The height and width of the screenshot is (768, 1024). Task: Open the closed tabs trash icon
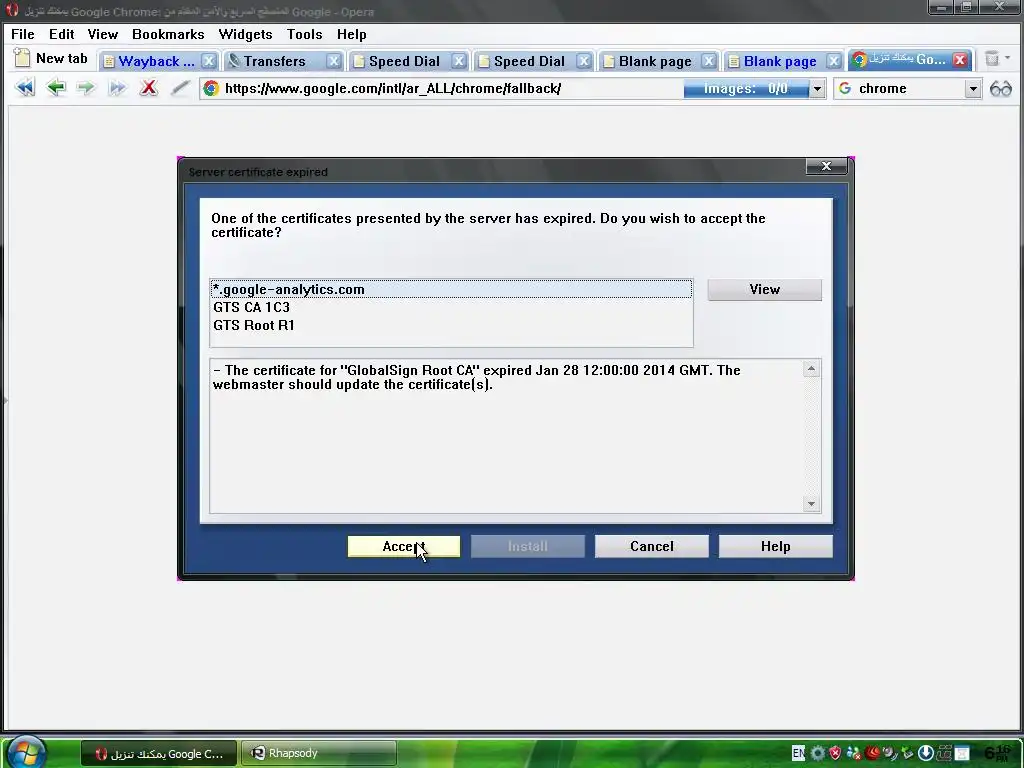(992, 59)
